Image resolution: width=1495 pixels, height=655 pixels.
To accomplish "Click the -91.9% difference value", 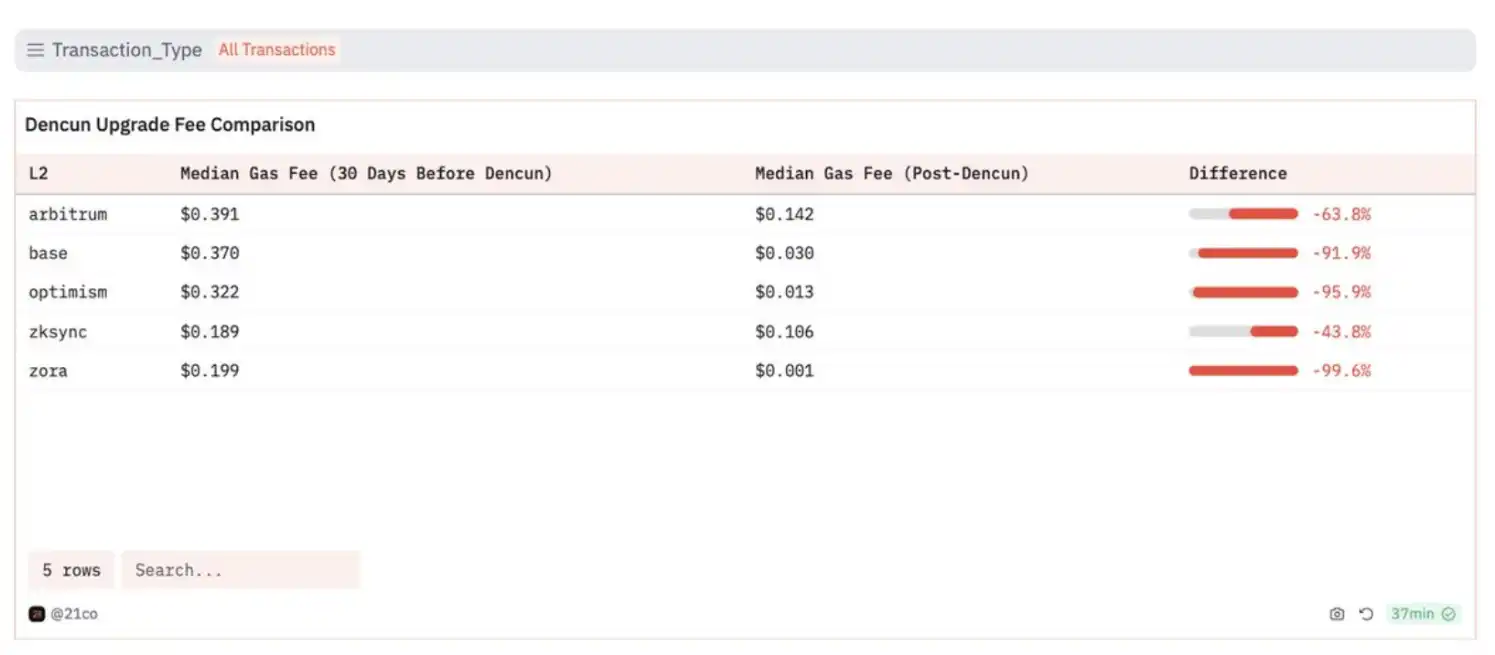I will (1341, 253).
